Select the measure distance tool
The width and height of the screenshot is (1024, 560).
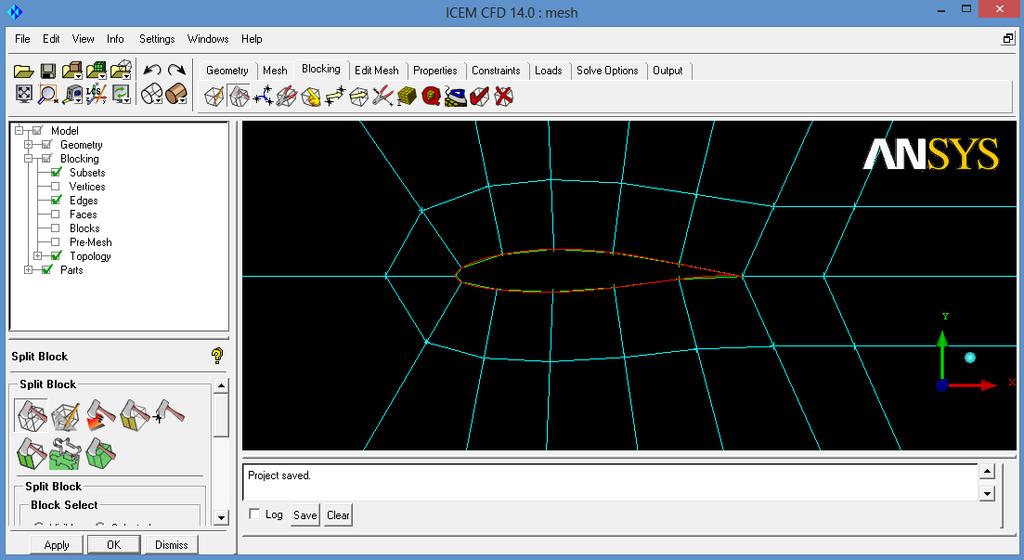[x=72, y=95]
